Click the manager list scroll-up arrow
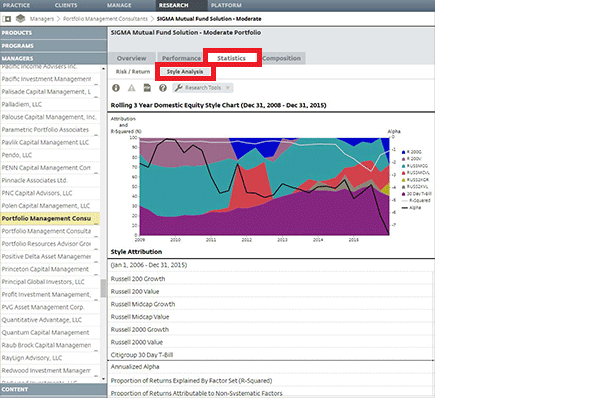The width and height of the screenshot is (590, 402). pyautogui.click(x=103, y=69)
